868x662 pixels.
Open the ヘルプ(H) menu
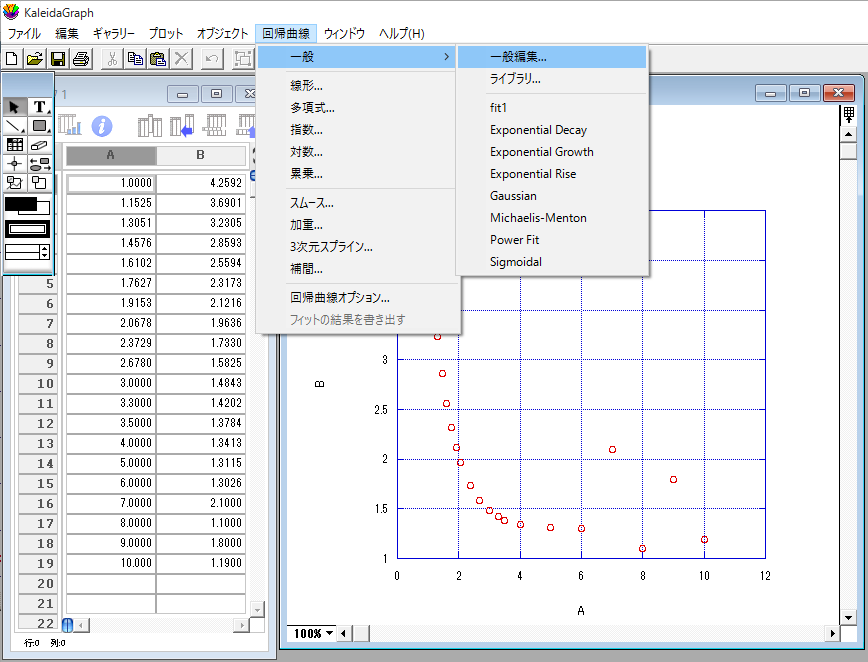point(402,34)
